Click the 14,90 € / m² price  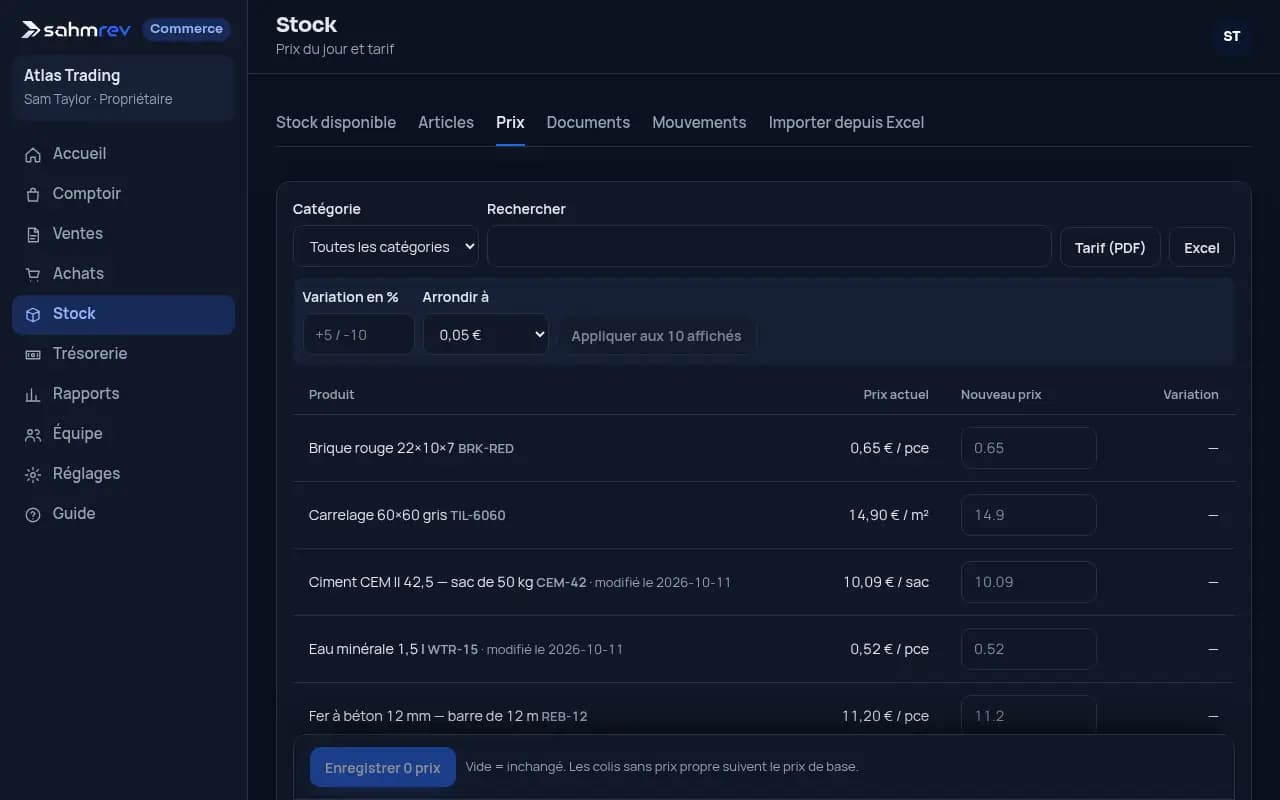click(x=889, y=515)
